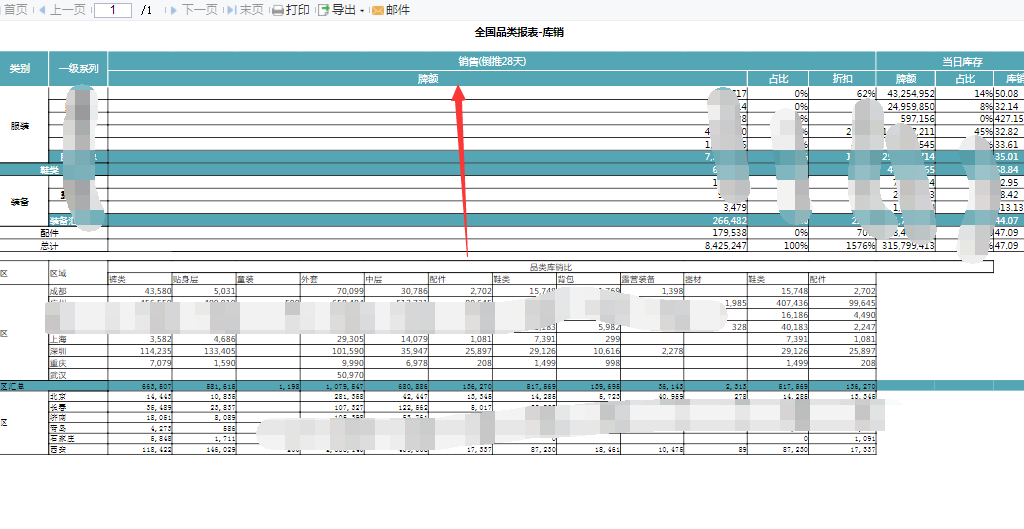Click the 品类库销比 table header
This screenshot has width=1024, height=529.
tap(551, 267)
